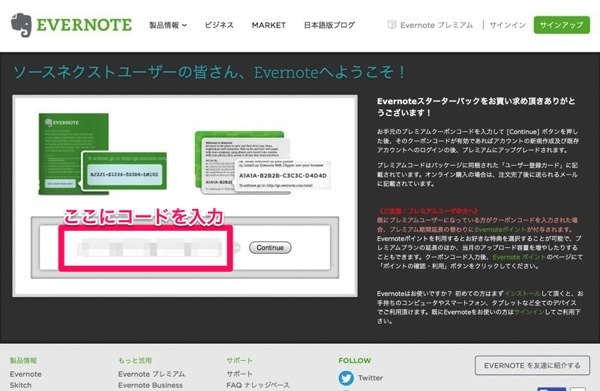Open the Evernoteポイント link in red notice
This screenshot has width=600, height=391.
(x=501, y=230)
